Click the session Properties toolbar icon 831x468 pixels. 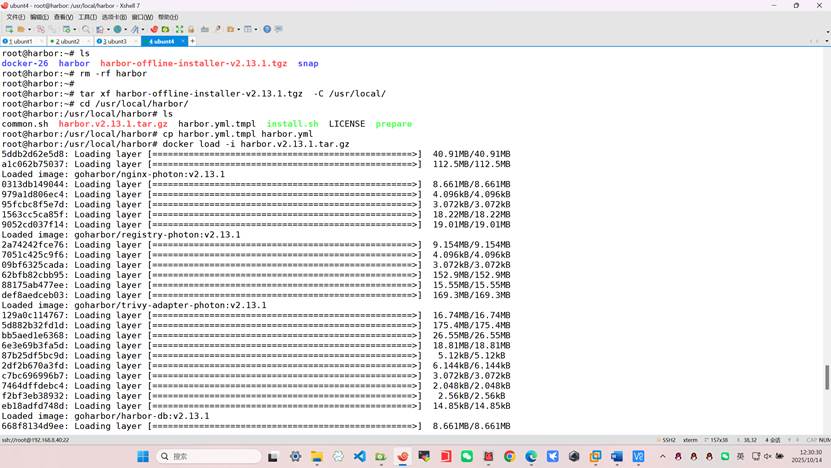(66, 29)
